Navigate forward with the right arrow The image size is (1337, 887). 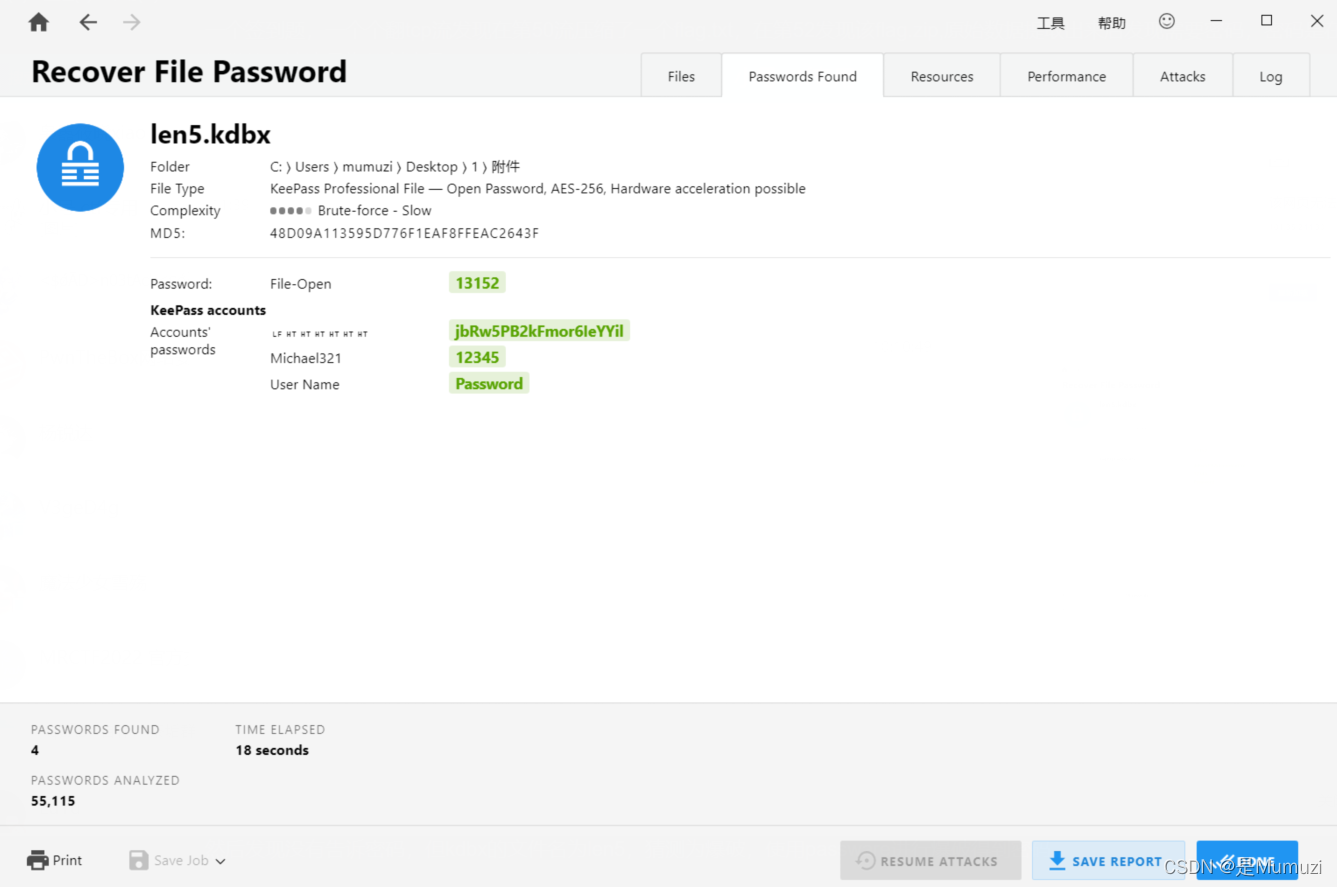pyautogui.click(x=132, y=22)
